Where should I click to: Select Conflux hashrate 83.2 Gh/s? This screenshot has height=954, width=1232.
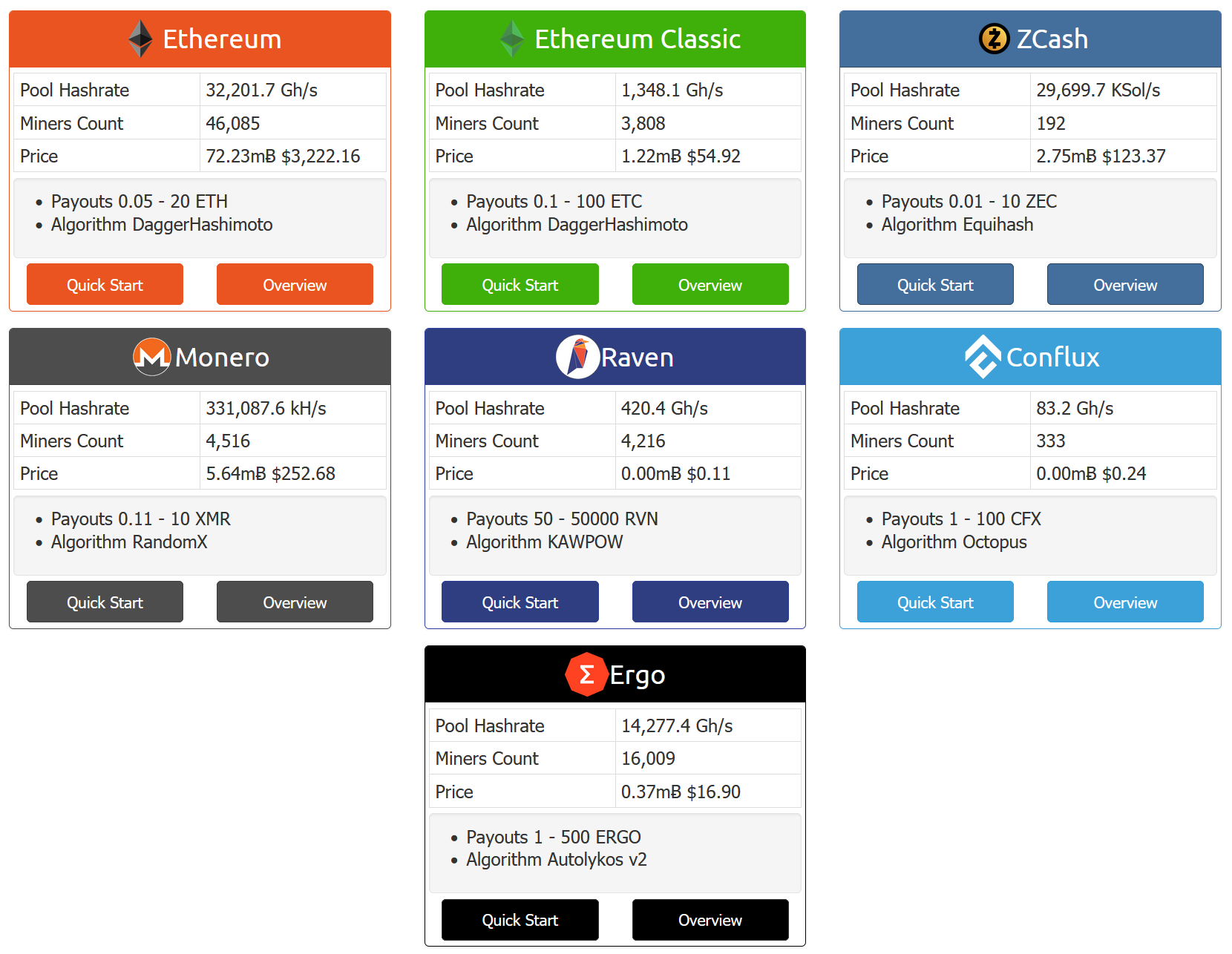[1075, 408]
